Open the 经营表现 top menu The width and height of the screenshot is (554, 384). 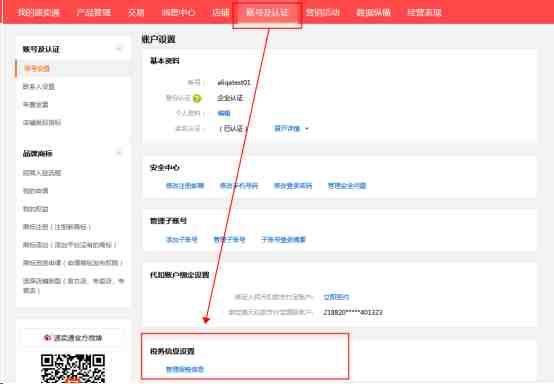(x=424, y=12)
